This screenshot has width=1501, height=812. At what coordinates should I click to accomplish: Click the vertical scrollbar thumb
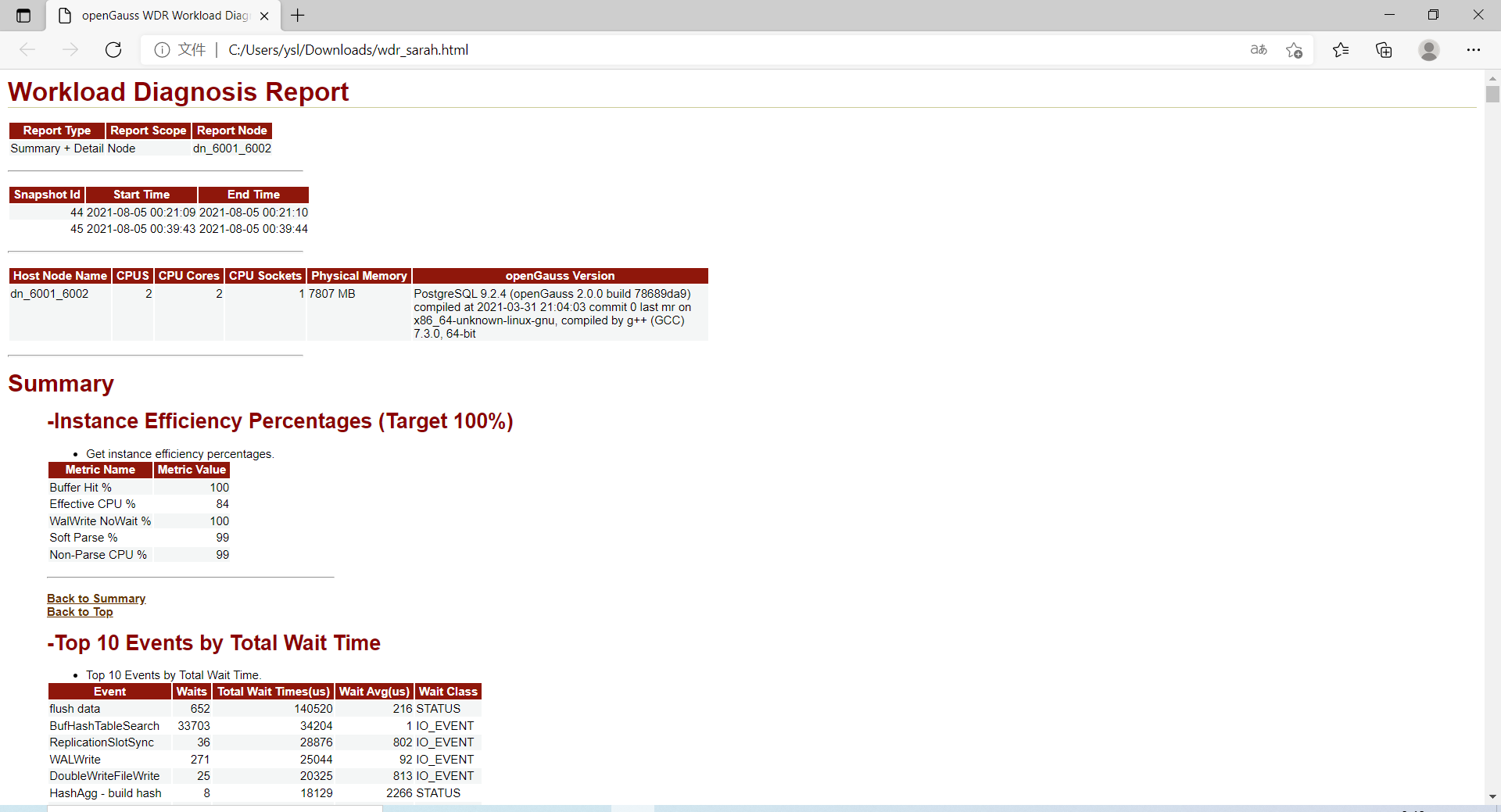click(1492, 94)
